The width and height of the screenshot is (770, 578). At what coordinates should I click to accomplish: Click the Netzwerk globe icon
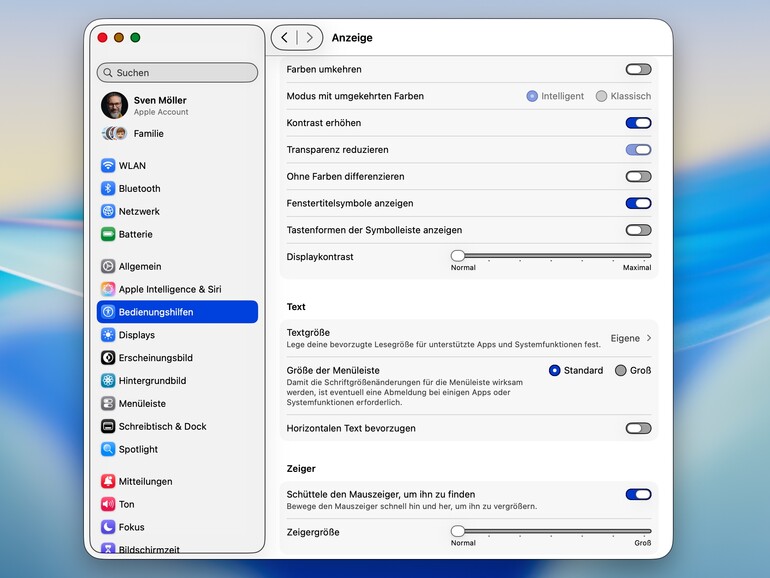[108, 211]
